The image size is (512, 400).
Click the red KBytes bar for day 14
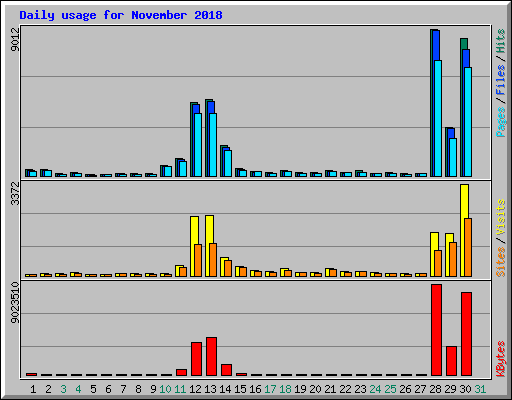(x=226, y=370)
